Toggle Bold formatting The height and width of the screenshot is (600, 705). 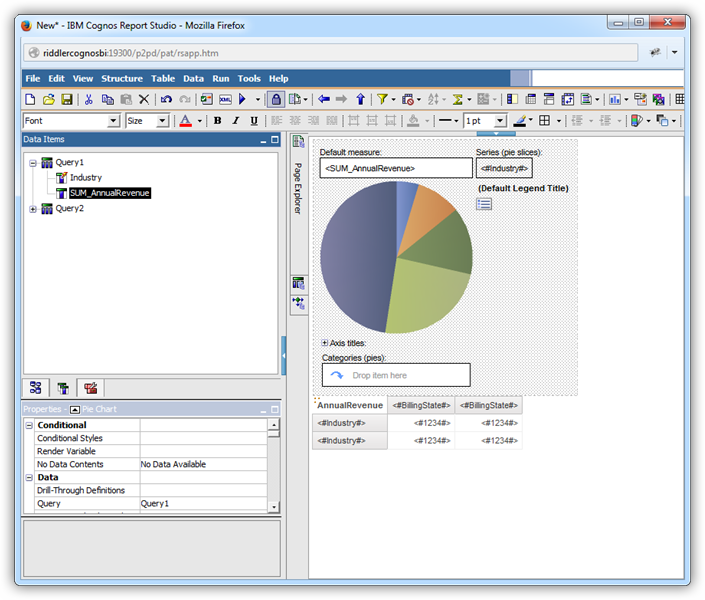pos(218,121)
